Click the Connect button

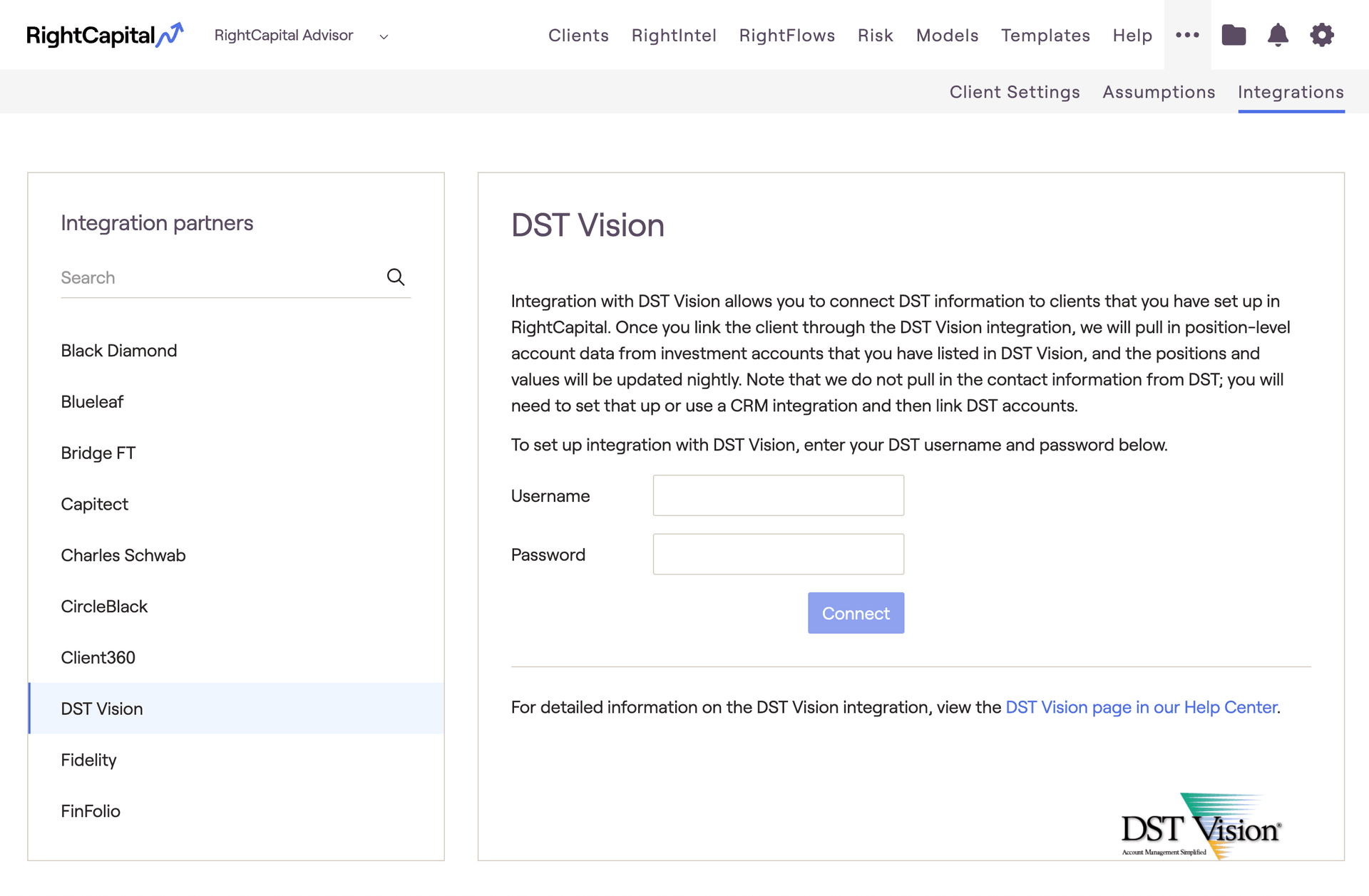[x=856, y=613]
